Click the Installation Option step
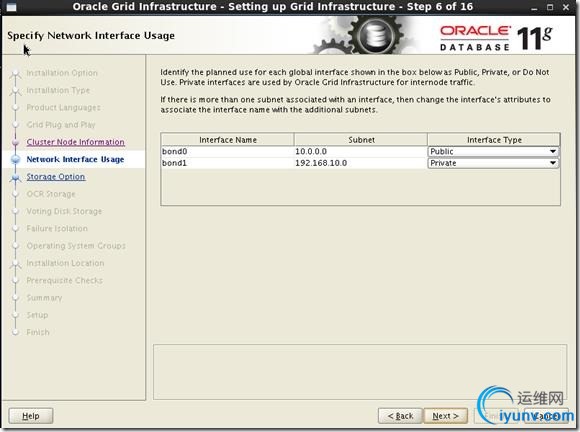Viewport: 580px width, 432px height. click(62, 73)
